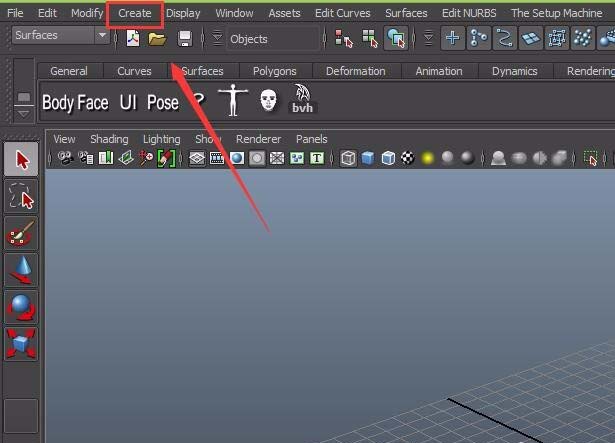Open the Edit Curves menu
615x443 pixels.
342,13
